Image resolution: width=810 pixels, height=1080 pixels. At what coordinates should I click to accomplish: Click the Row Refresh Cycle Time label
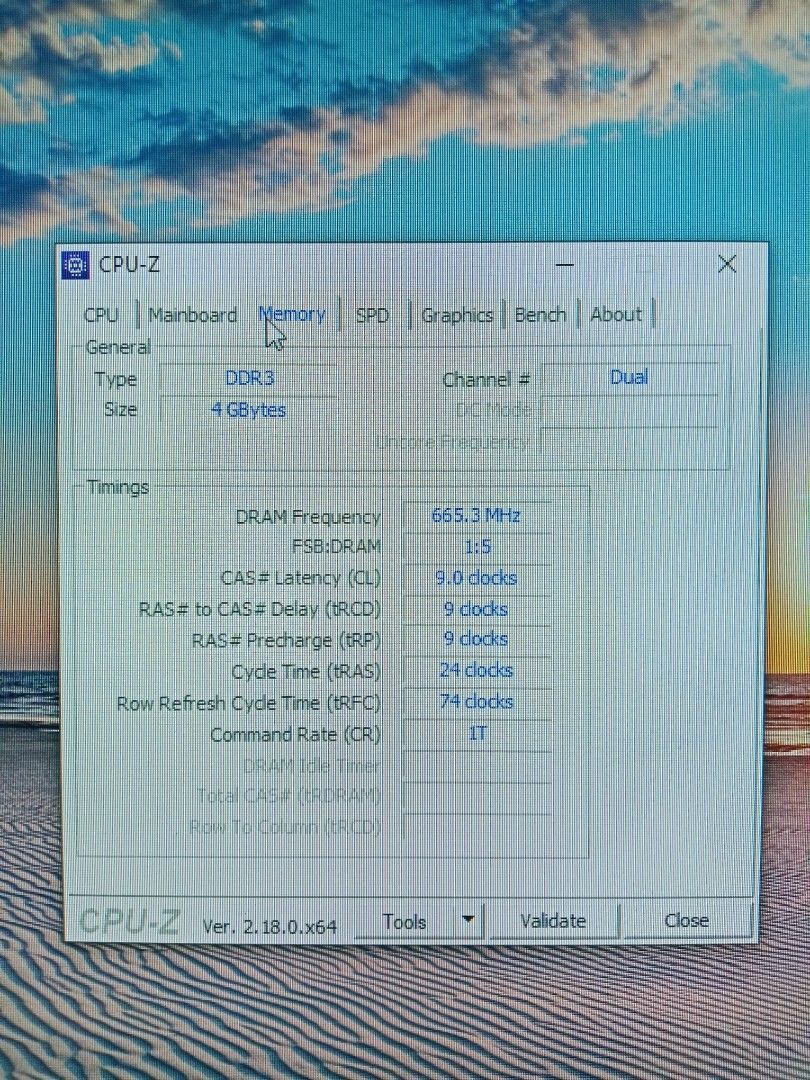point(249,704)
